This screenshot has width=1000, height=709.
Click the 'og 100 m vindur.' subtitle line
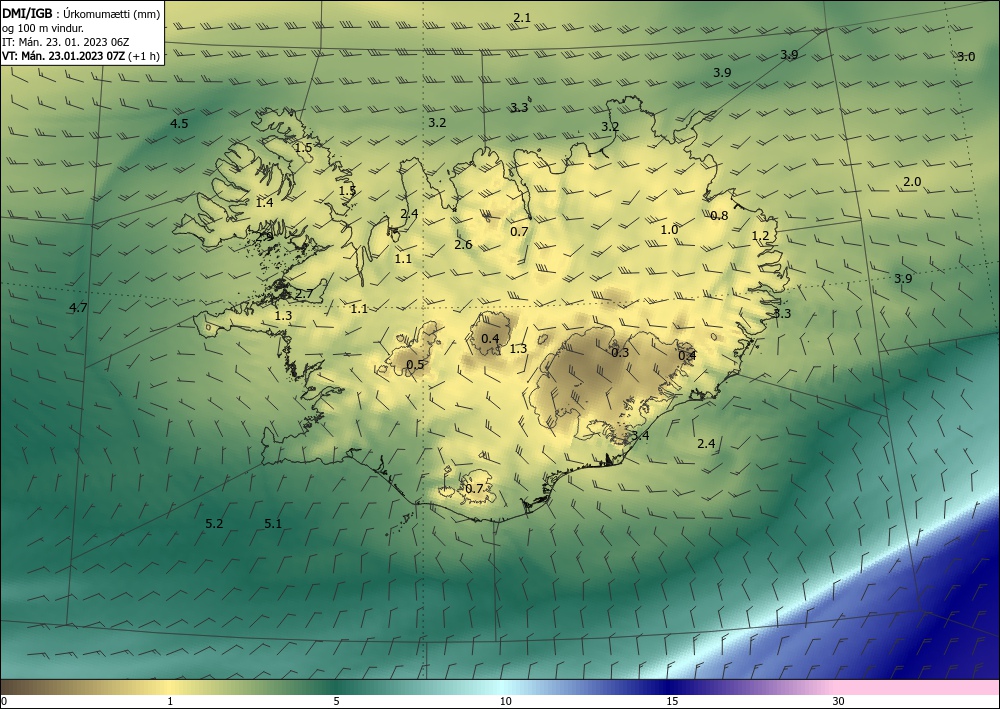click(x=43, y=28)
